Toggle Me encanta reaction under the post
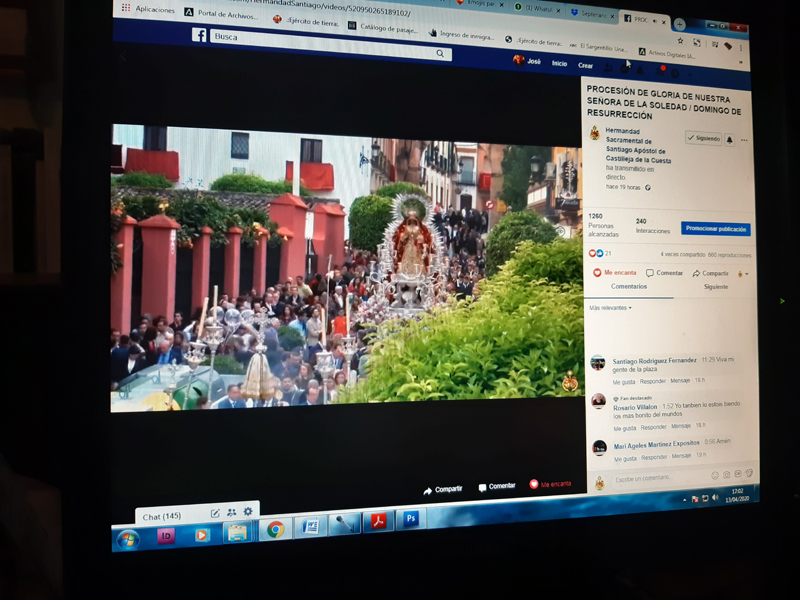 (x=613, y=272)
